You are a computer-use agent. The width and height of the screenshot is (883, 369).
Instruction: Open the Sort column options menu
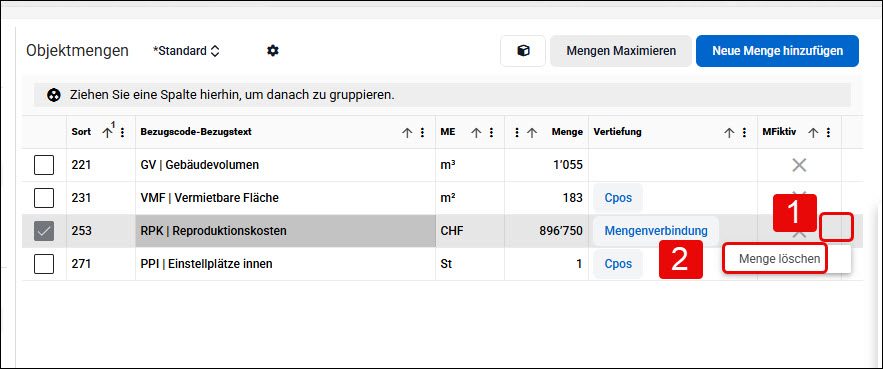pos(123,132)
